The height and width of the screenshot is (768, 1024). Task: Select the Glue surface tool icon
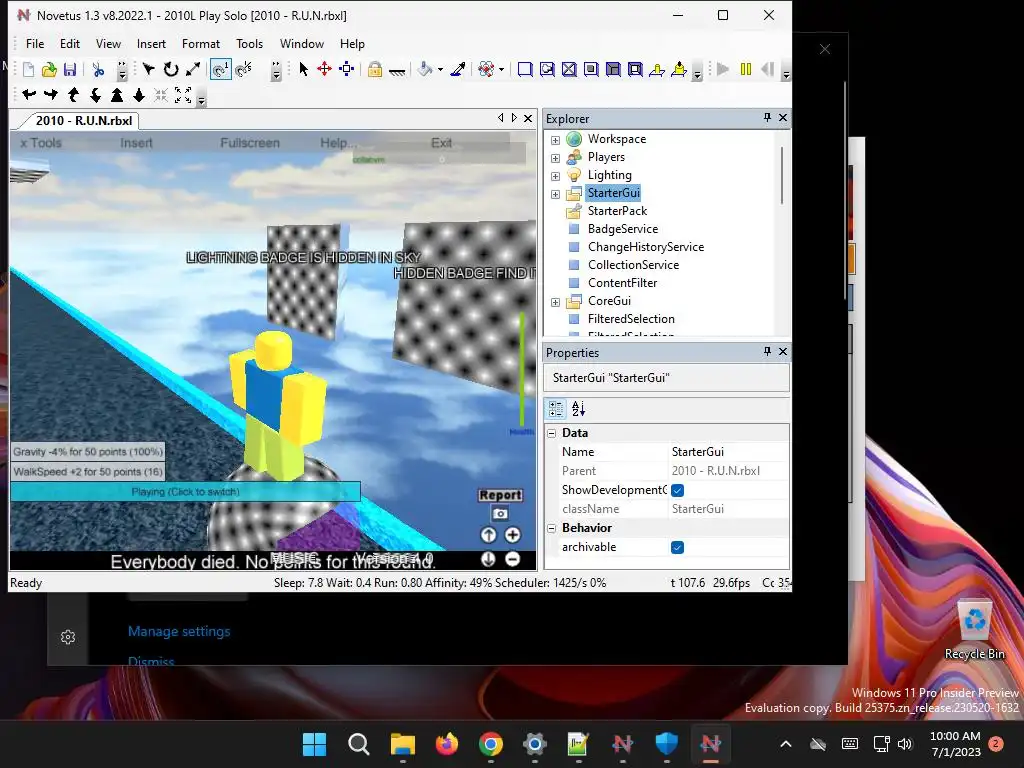[x=547, y=69]
